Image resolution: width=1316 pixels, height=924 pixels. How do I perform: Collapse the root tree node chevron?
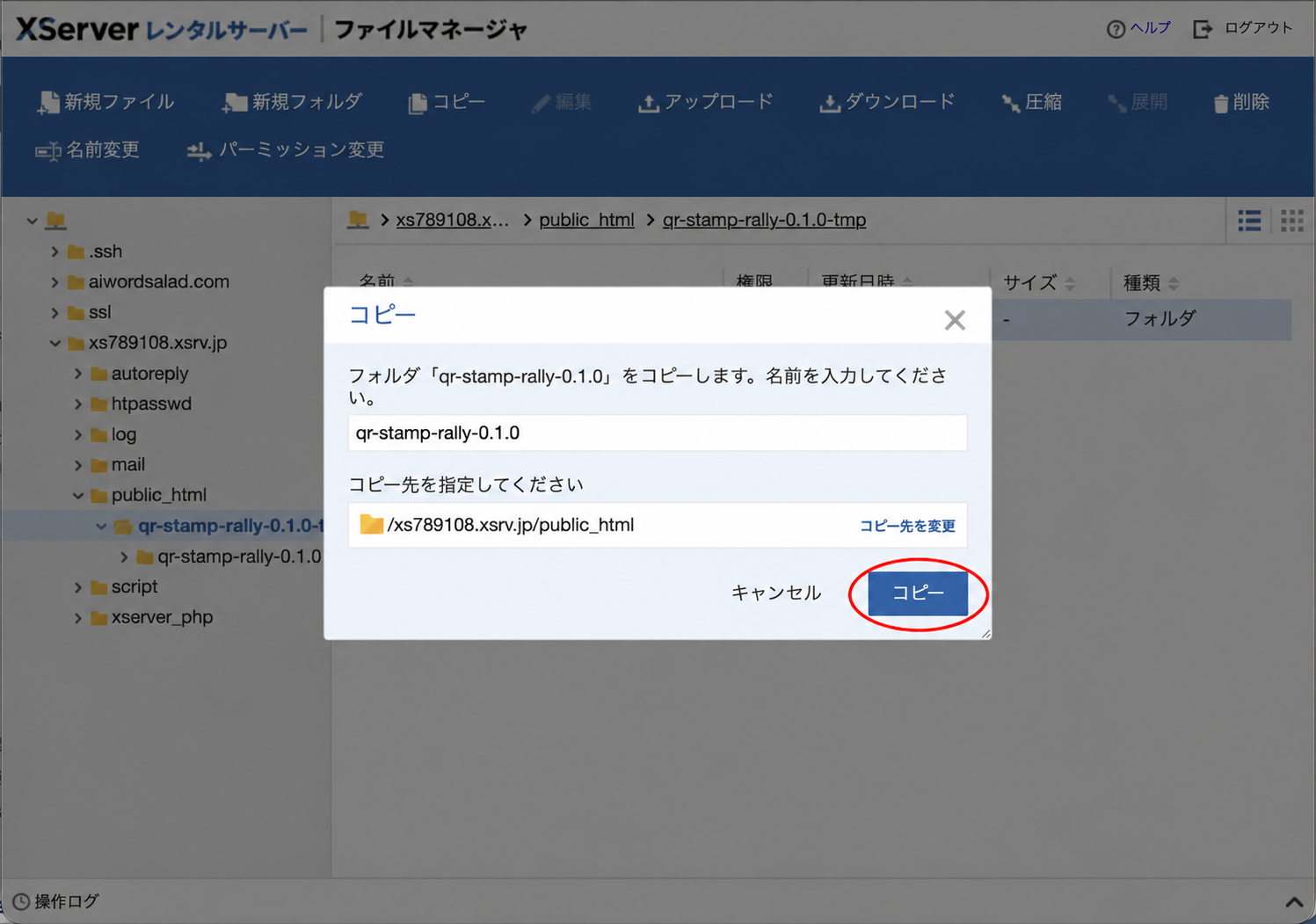click(32, 221)
